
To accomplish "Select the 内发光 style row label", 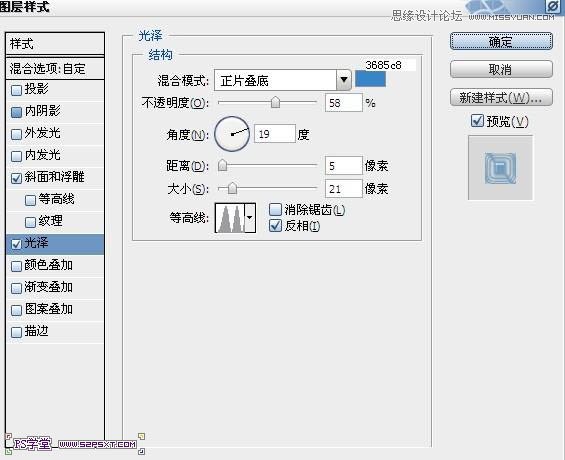I will pos(43,155).
